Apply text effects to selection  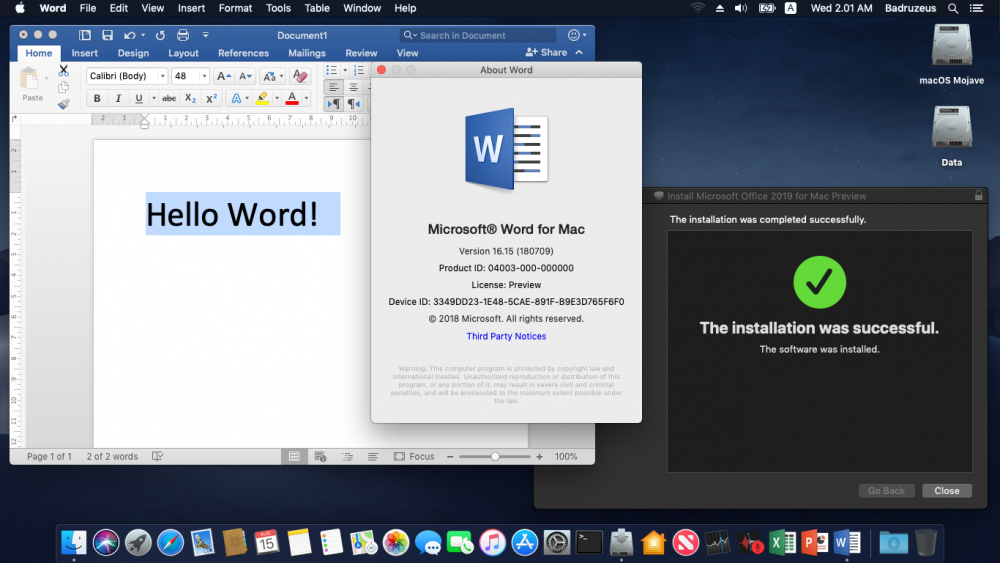click(236, 98)
